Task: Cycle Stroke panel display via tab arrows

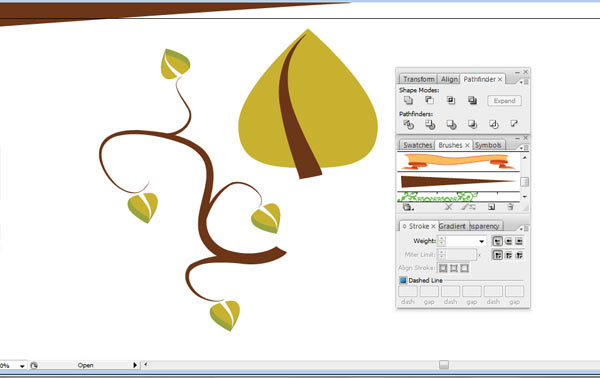Action: [x=404, y=226]
